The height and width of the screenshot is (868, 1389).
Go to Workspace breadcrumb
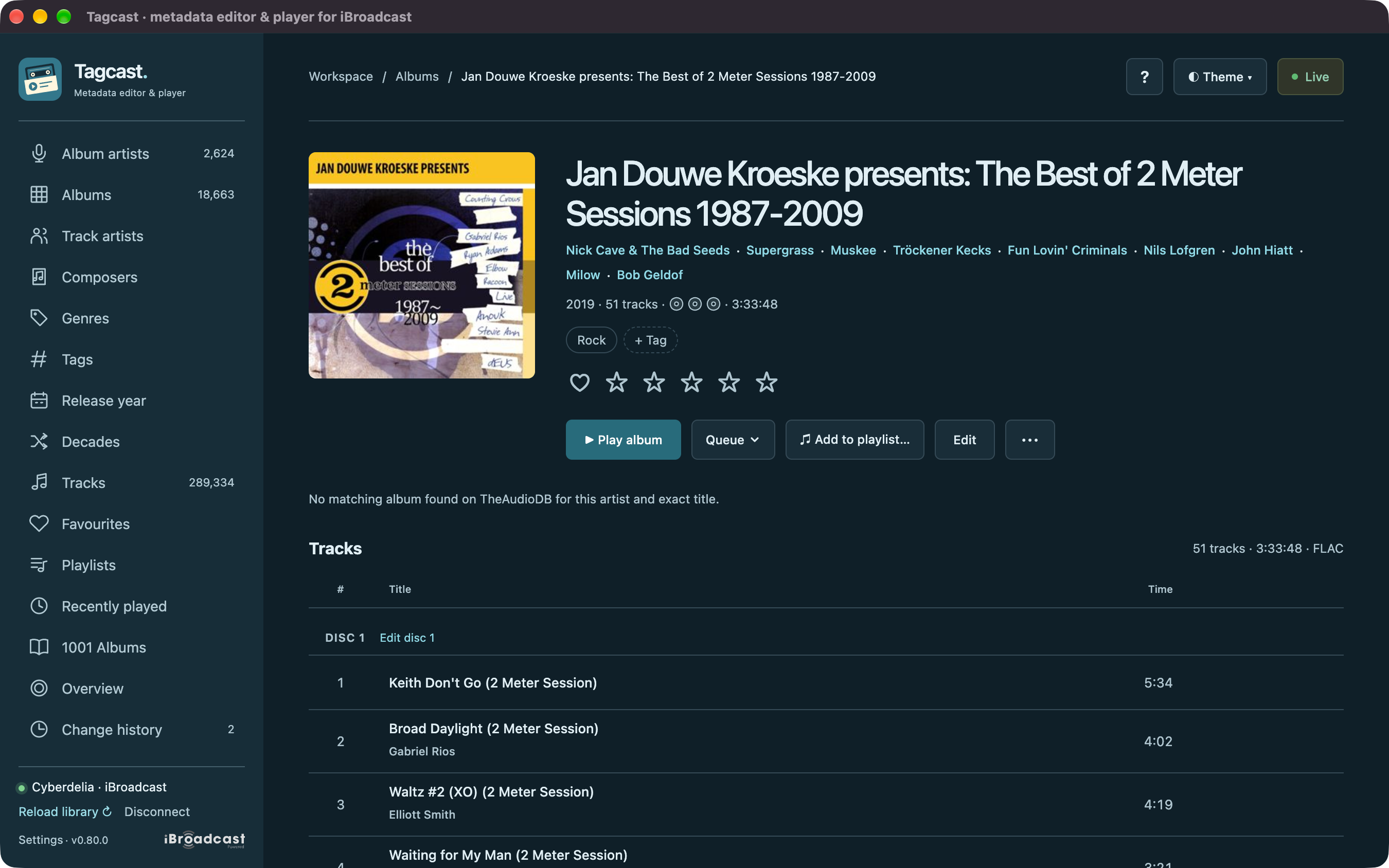coord(341,76)
